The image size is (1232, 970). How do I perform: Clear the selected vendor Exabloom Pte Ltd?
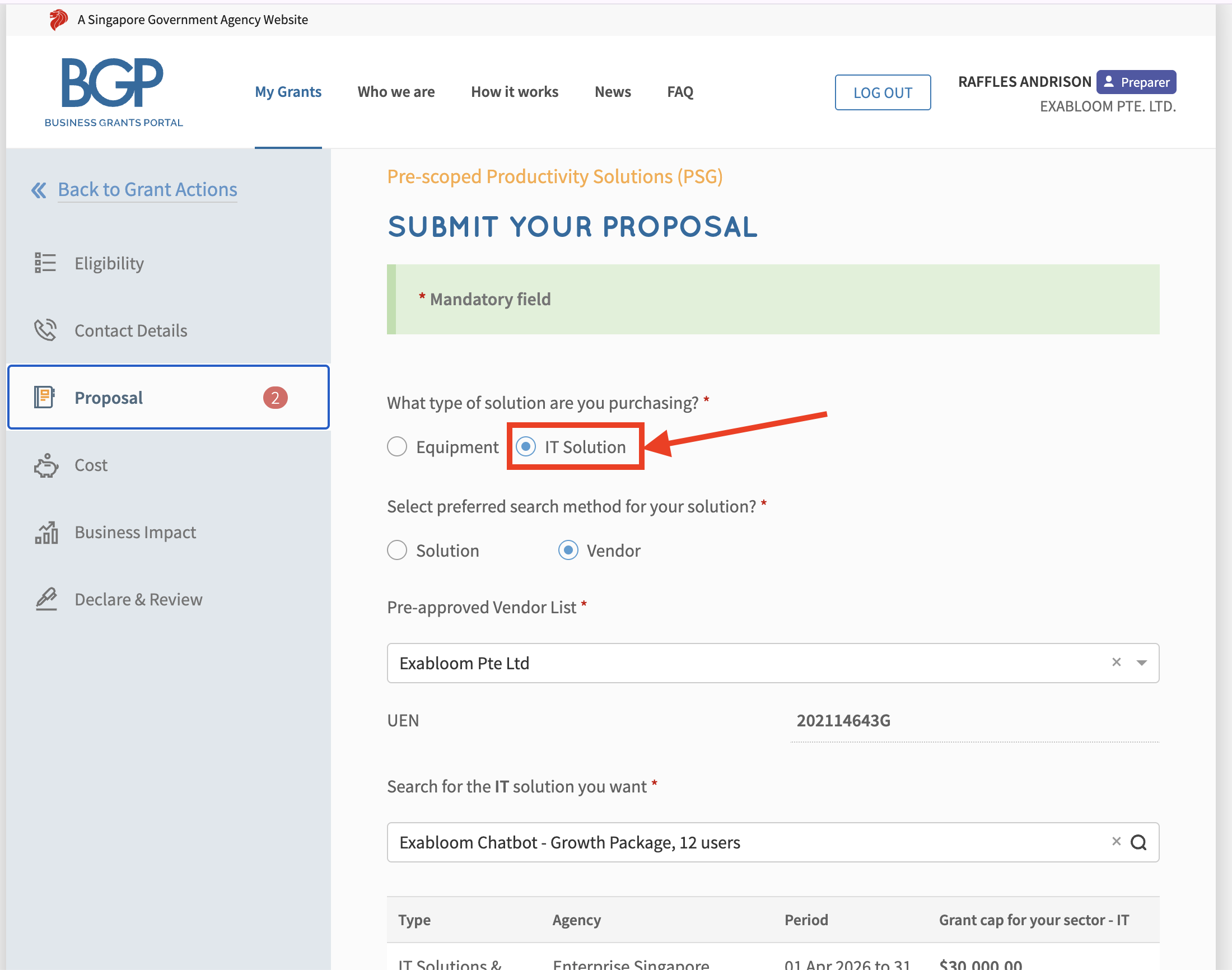(1116, 661)
